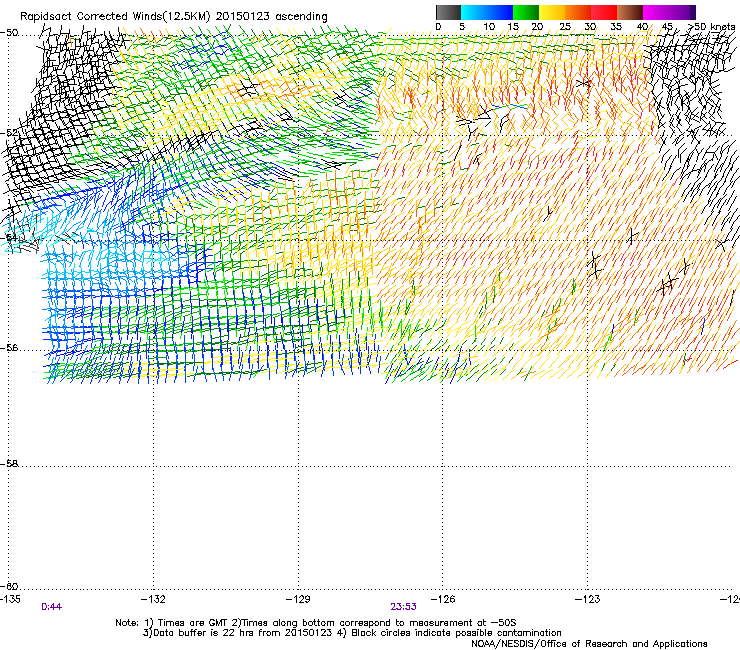
Task: Click the '-126' longitude axis label
Action: point(443,599)
